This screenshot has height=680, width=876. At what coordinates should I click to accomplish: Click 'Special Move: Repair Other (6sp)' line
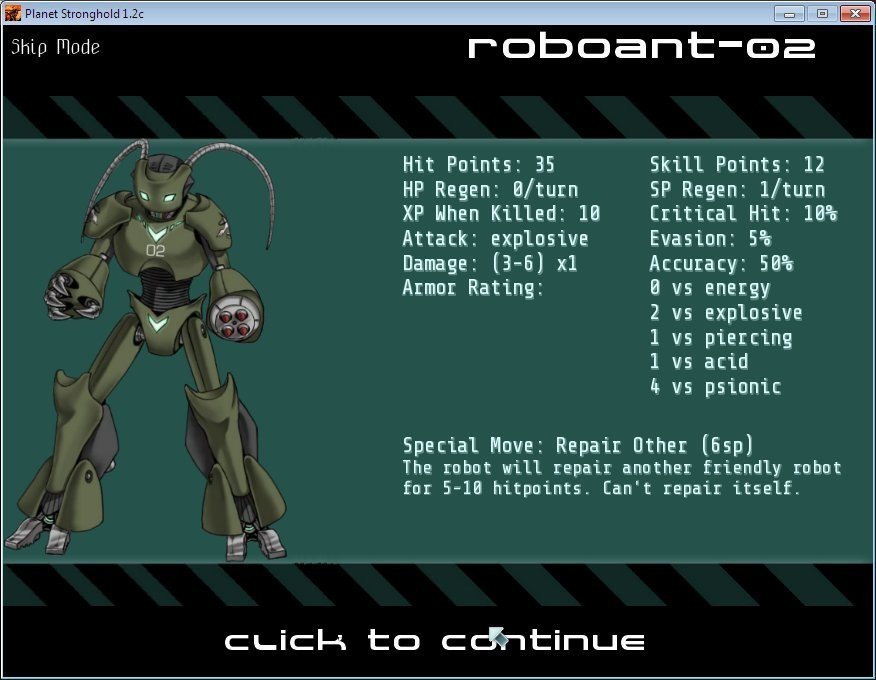[x=578, y=446]
